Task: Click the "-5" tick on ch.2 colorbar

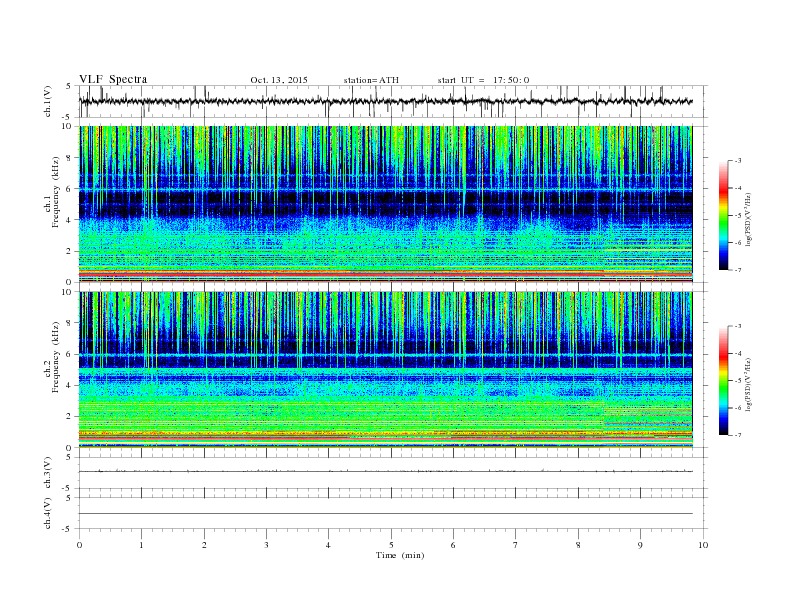Action: (x=737, y=380)
